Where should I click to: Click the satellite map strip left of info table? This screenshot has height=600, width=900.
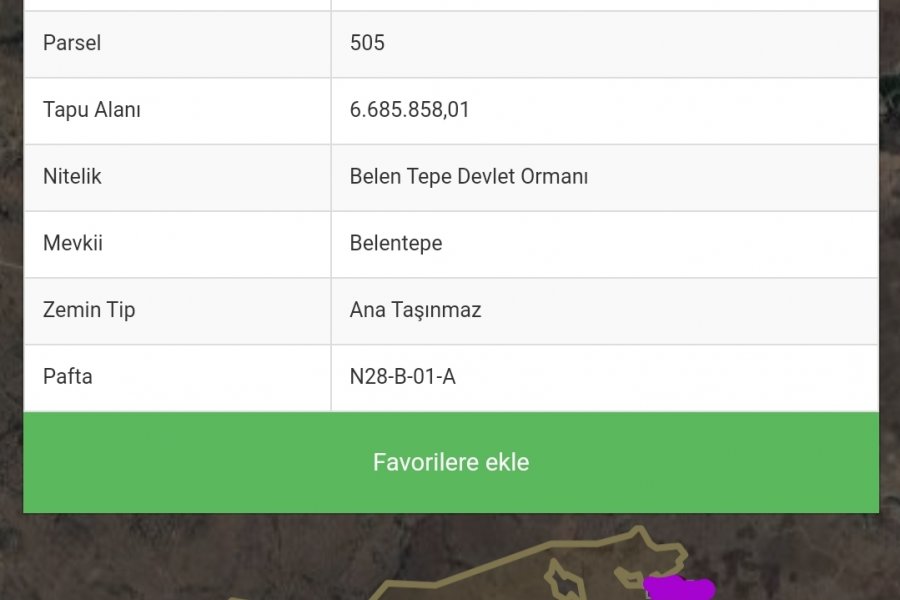coord(11,258)
